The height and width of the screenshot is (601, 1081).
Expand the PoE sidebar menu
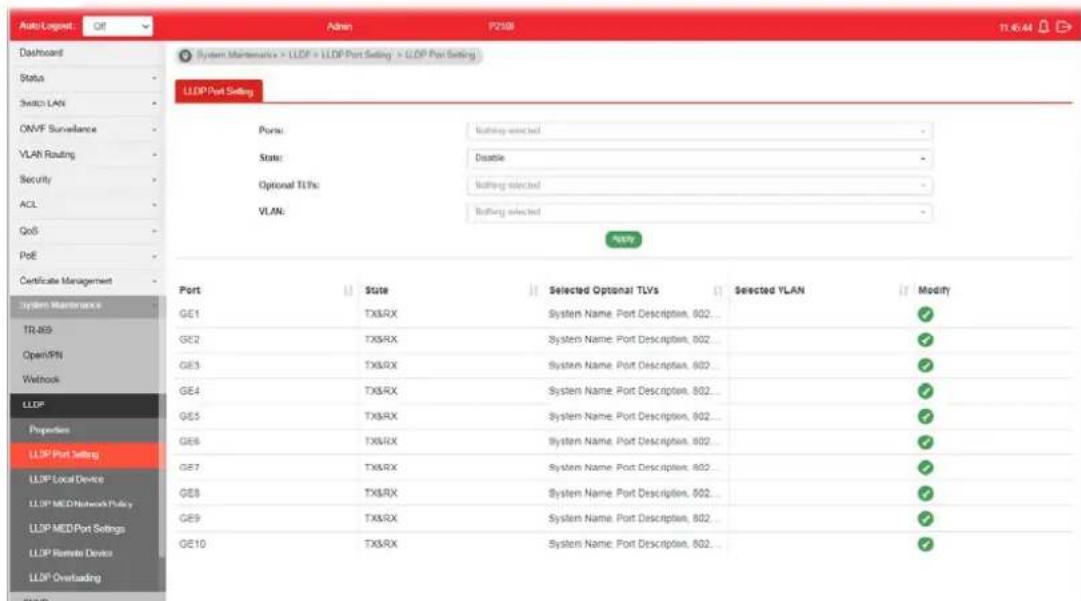click(87, 256)
